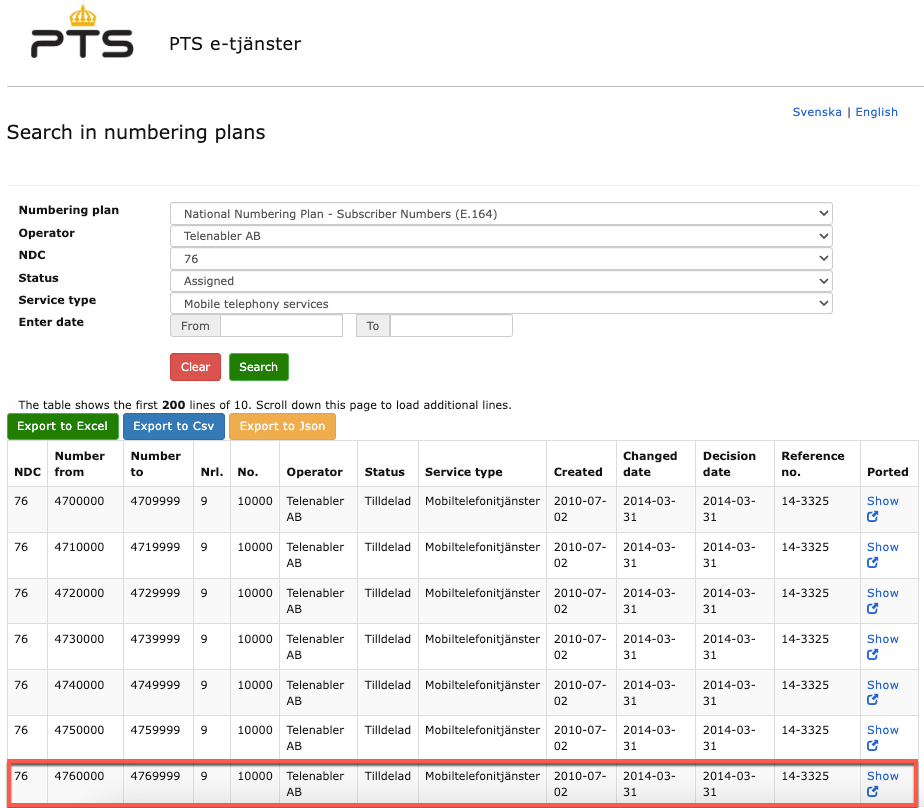The height and width of the screenshot is (808, 924).
Task: Switch language to English
Action: coord(876,111)
